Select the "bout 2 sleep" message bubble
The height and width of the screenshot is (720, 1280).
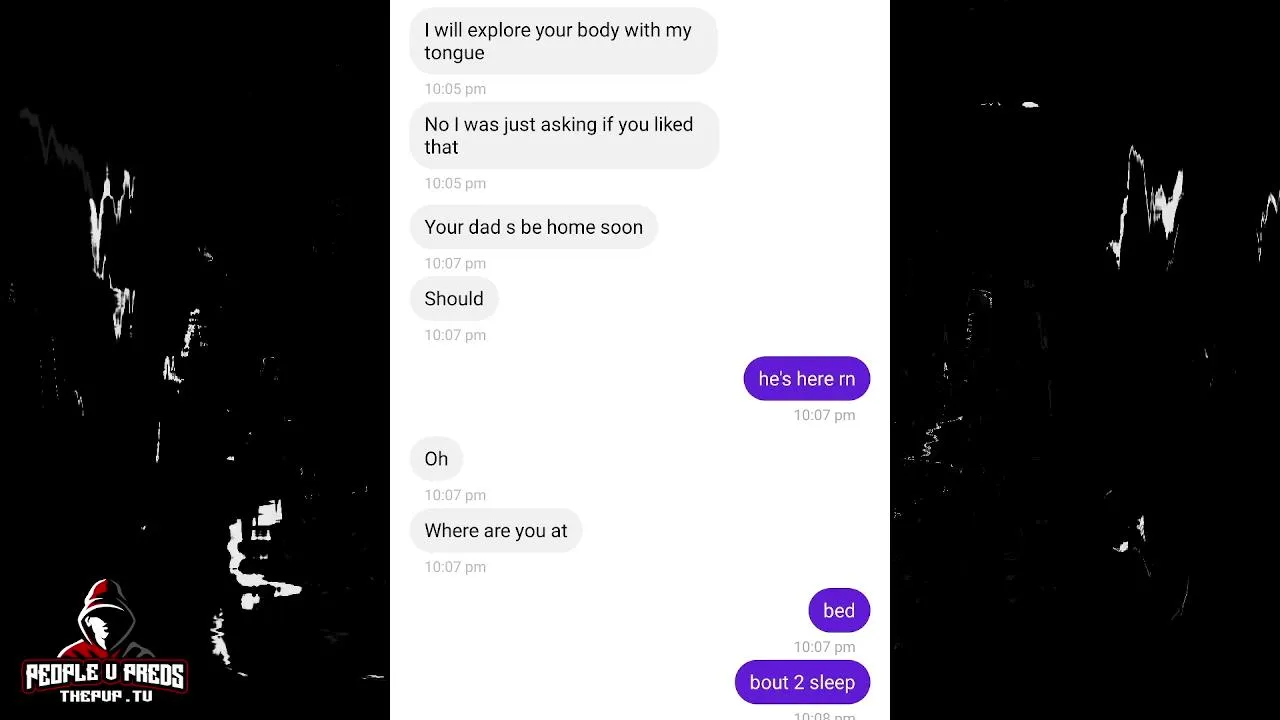click(x=802, y=683)
